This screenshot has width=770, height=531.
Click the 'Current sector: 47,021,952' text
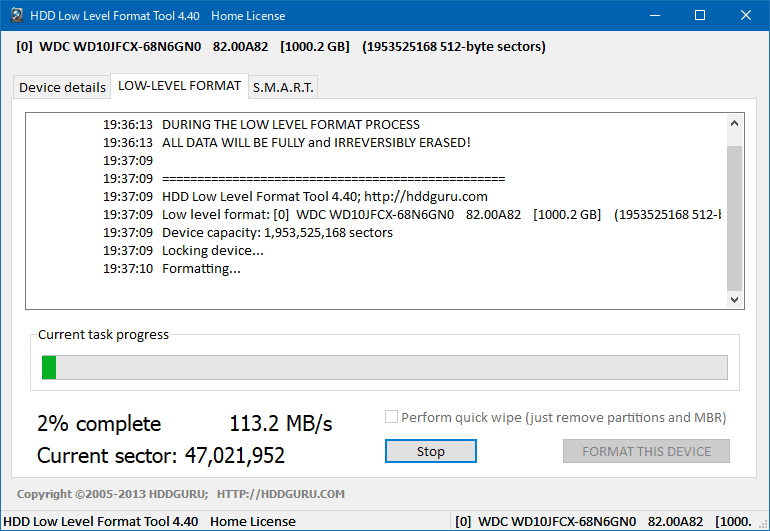pyautogui.click(x=161, y=455)
